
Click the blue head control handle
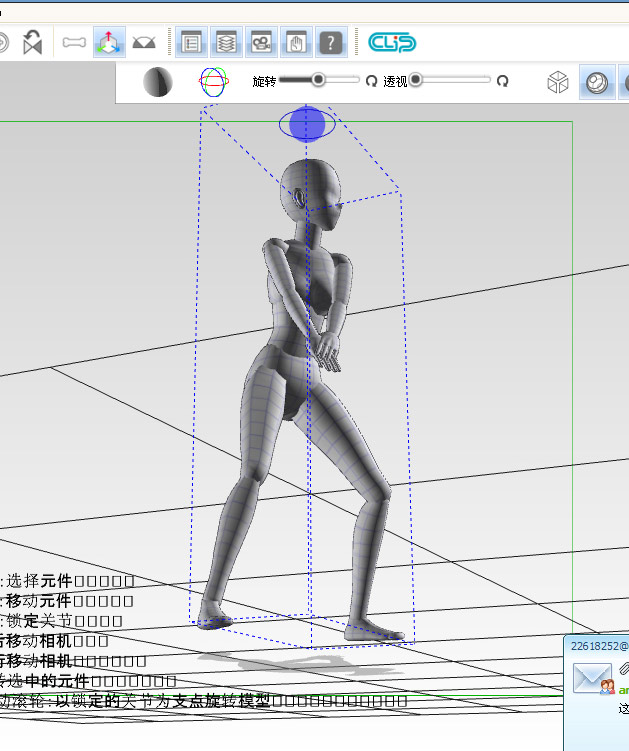pyautogui.click(x=307, y=124)
